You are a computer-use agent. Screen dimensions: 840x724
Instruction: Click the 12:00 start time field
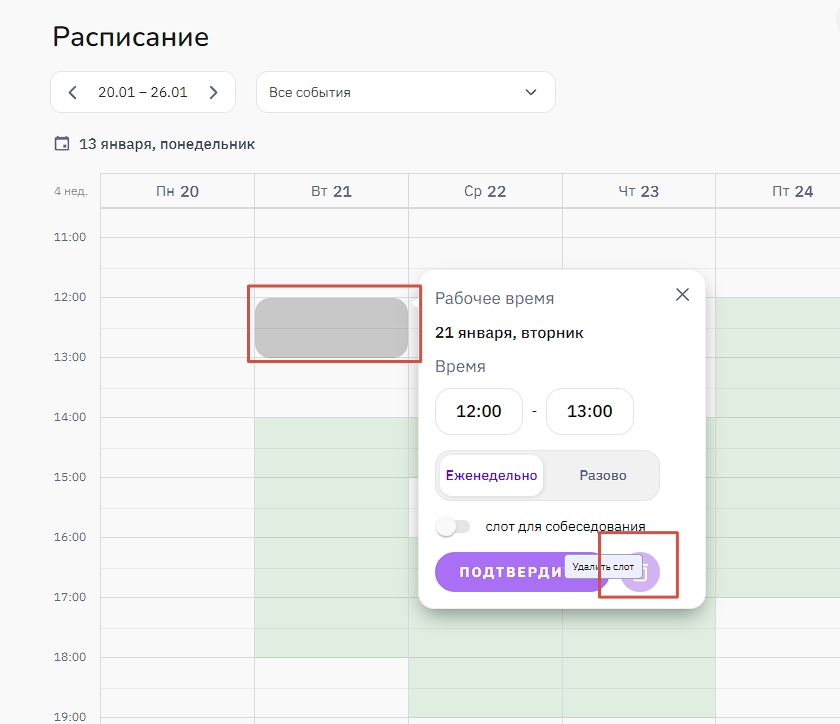point(479,411)
